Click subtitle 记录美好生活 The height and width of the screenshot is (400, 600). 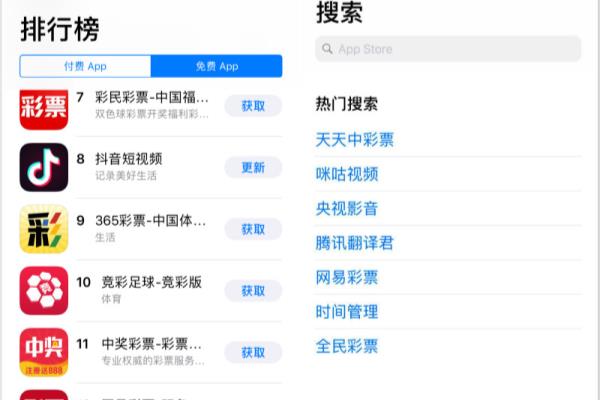coord(126,175)
